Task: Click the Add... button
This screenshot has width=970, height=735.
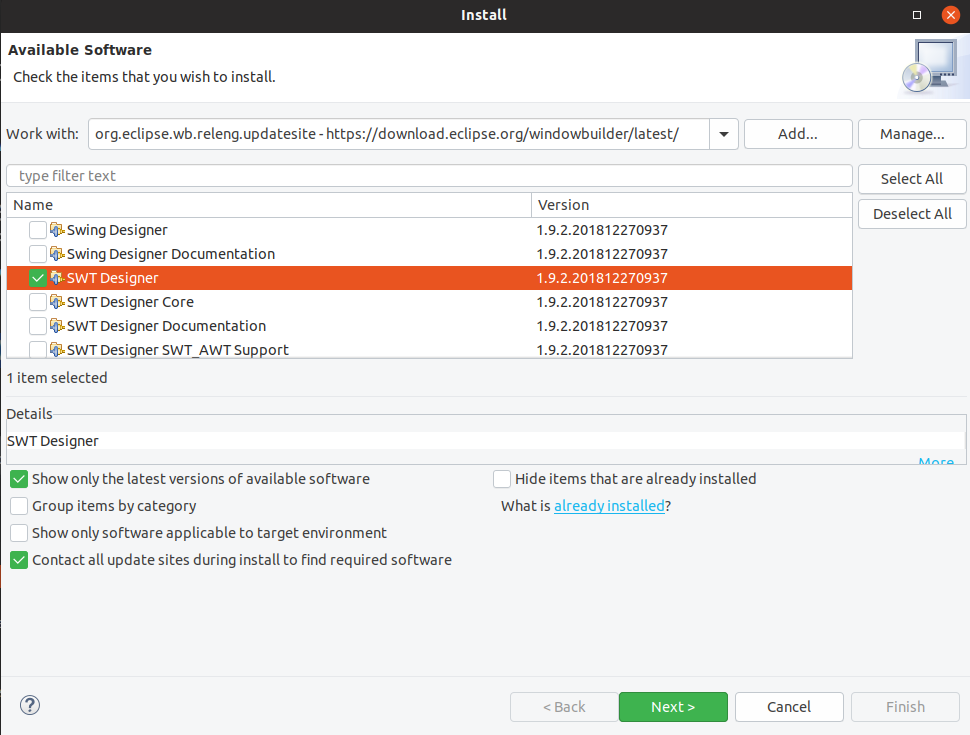Action: pyautogui.click(x=798, y=134)
